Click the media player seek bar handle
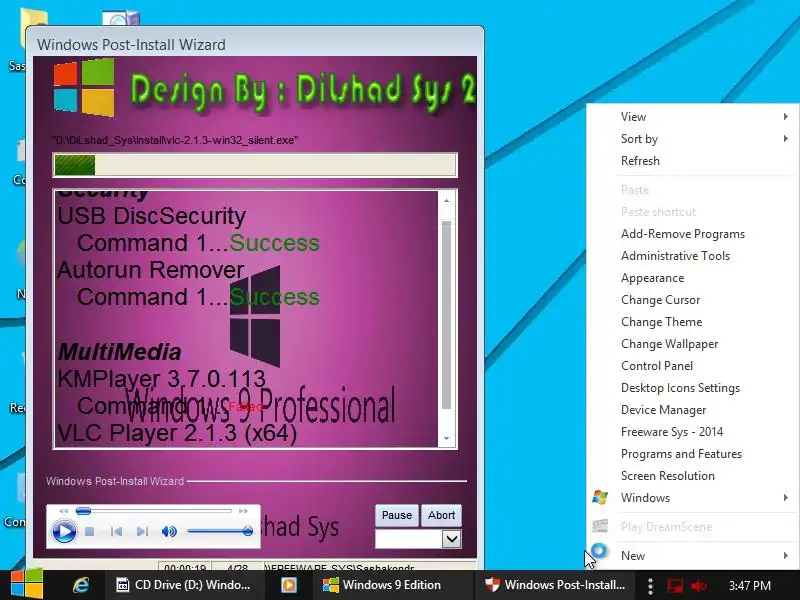 [83, 511]
